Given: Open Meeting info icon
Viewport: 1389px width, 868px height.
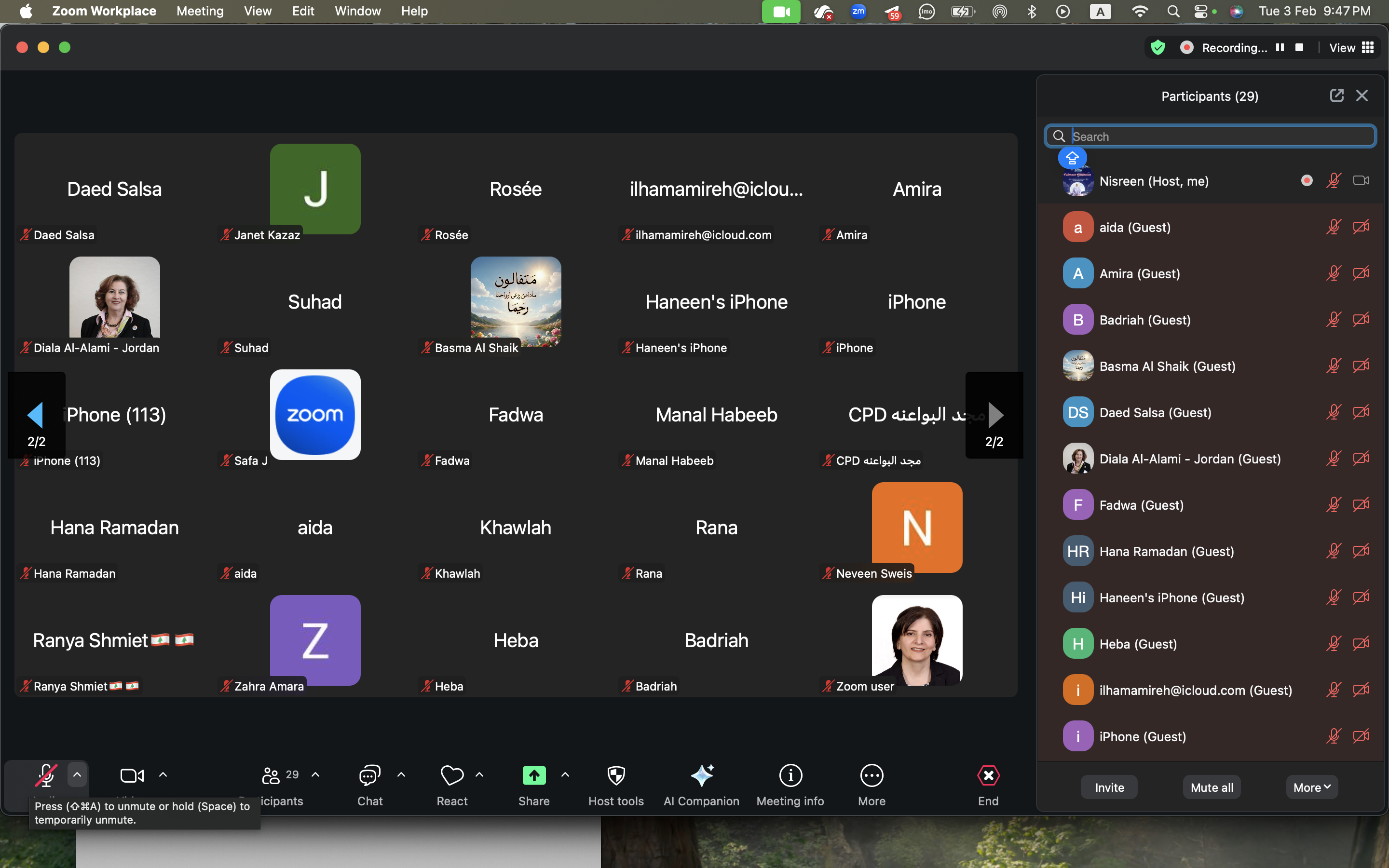Looking at the screenshot, I should pyautogui.click(x=790, y=775).
